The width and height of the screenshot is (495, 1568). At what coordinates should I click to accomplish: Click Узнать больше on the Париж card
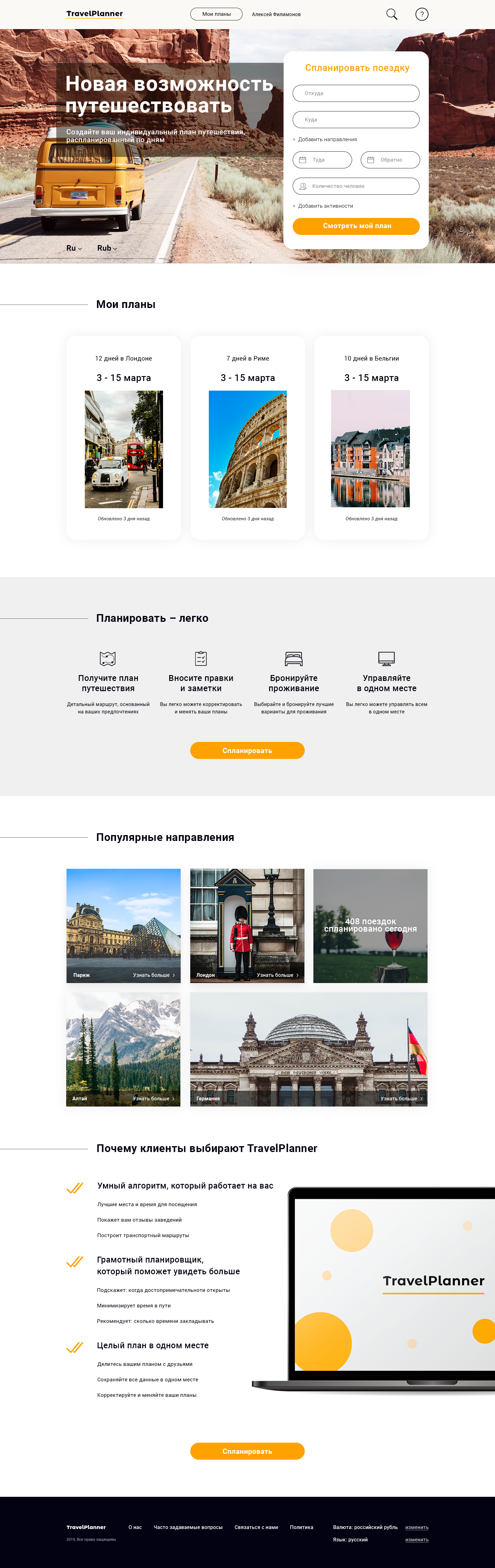(x=151, y=975)
